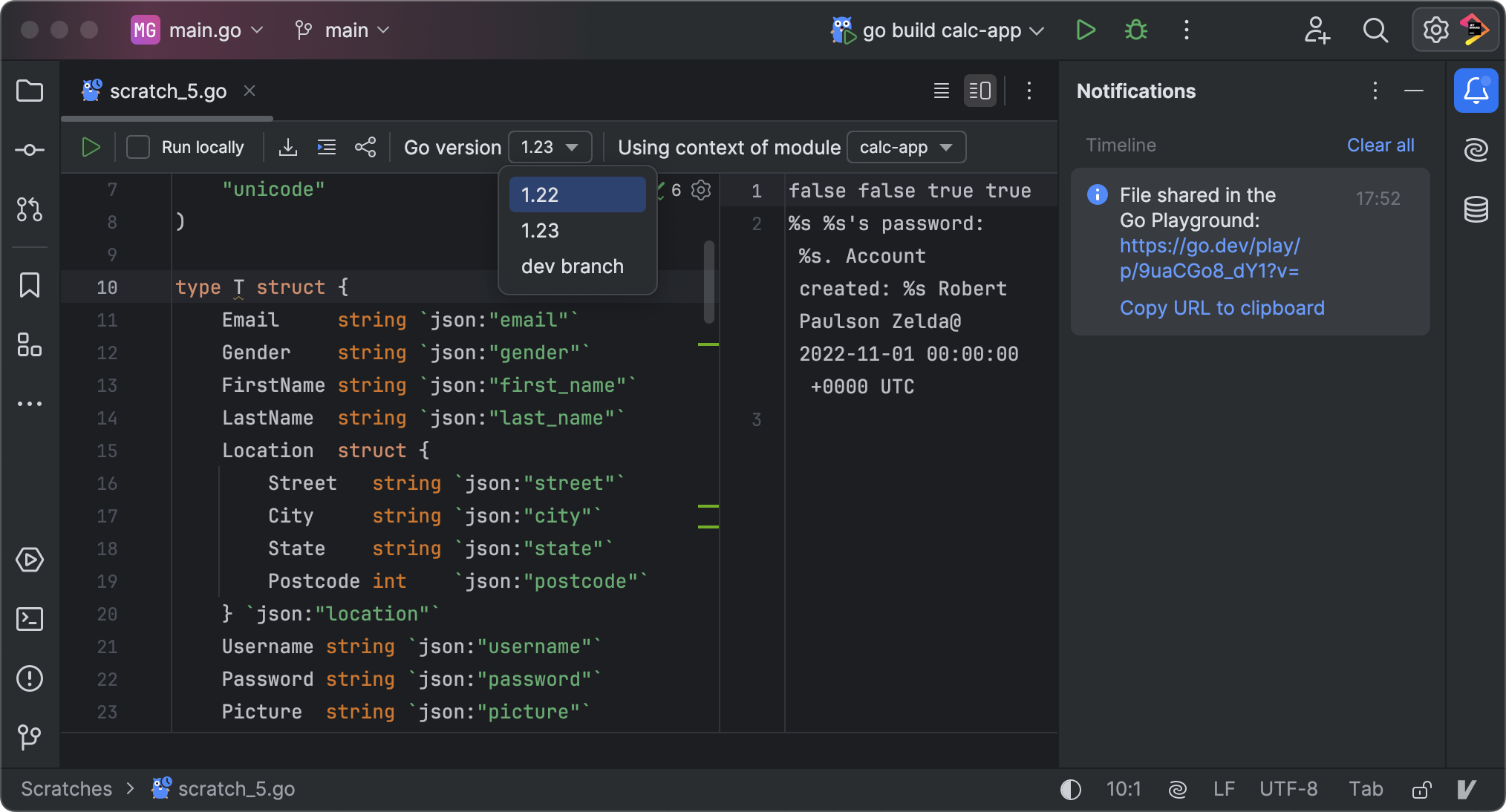Open the Commit tool window

tap(29, 149)
